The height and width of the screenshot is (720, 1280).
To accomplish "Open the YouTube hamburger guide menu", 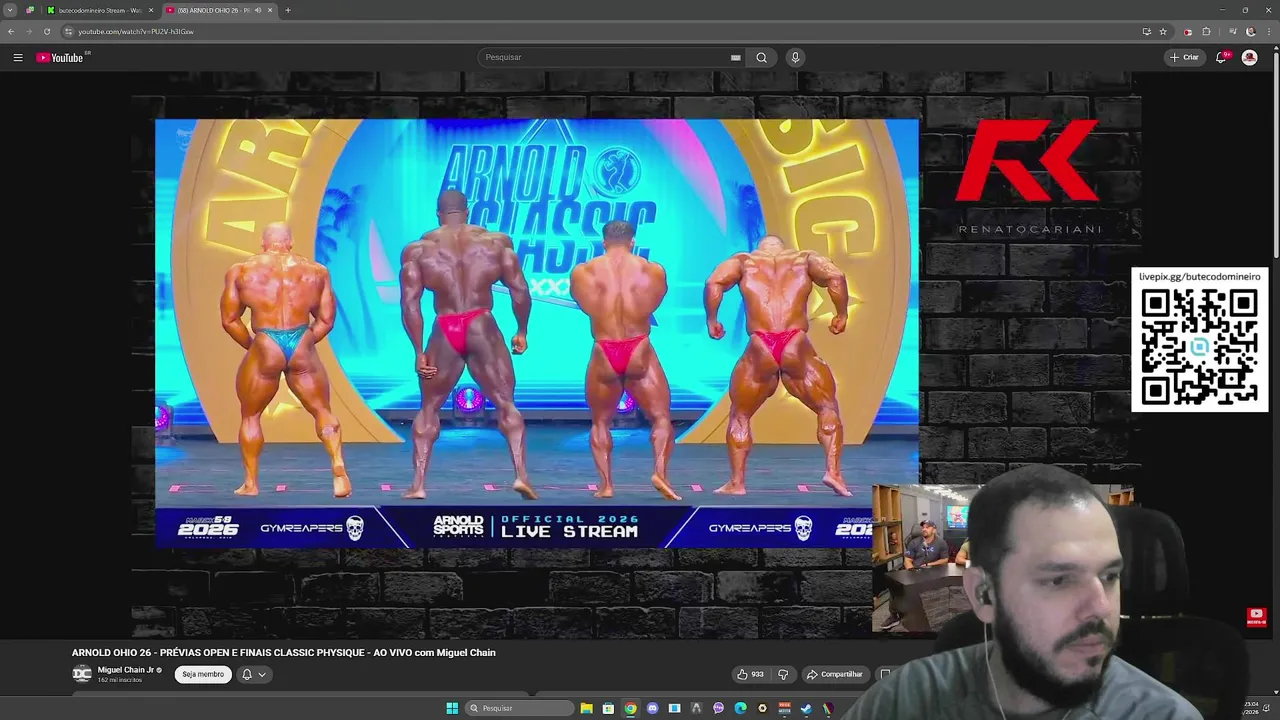I will point(18,58).
